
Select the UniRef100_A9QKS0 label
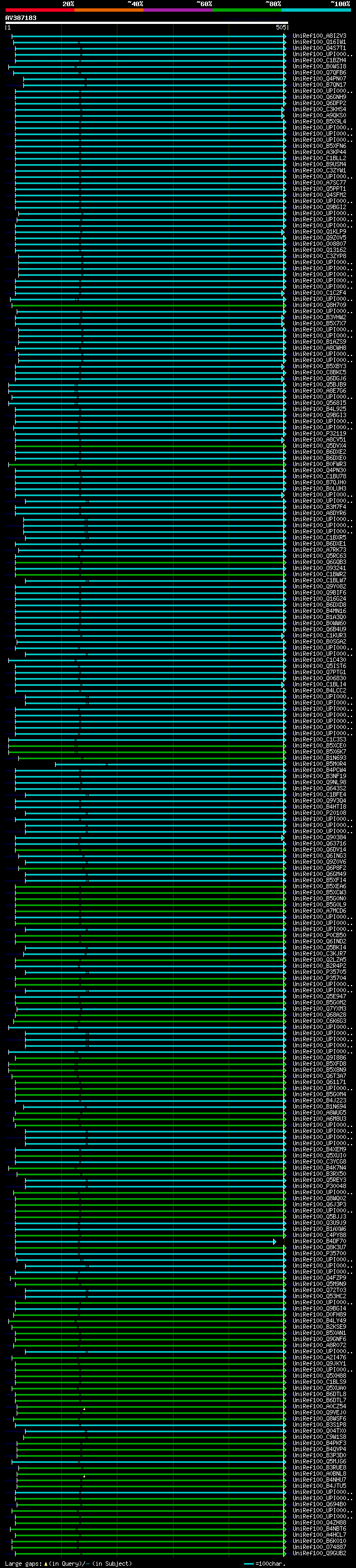tap(319, 116)
